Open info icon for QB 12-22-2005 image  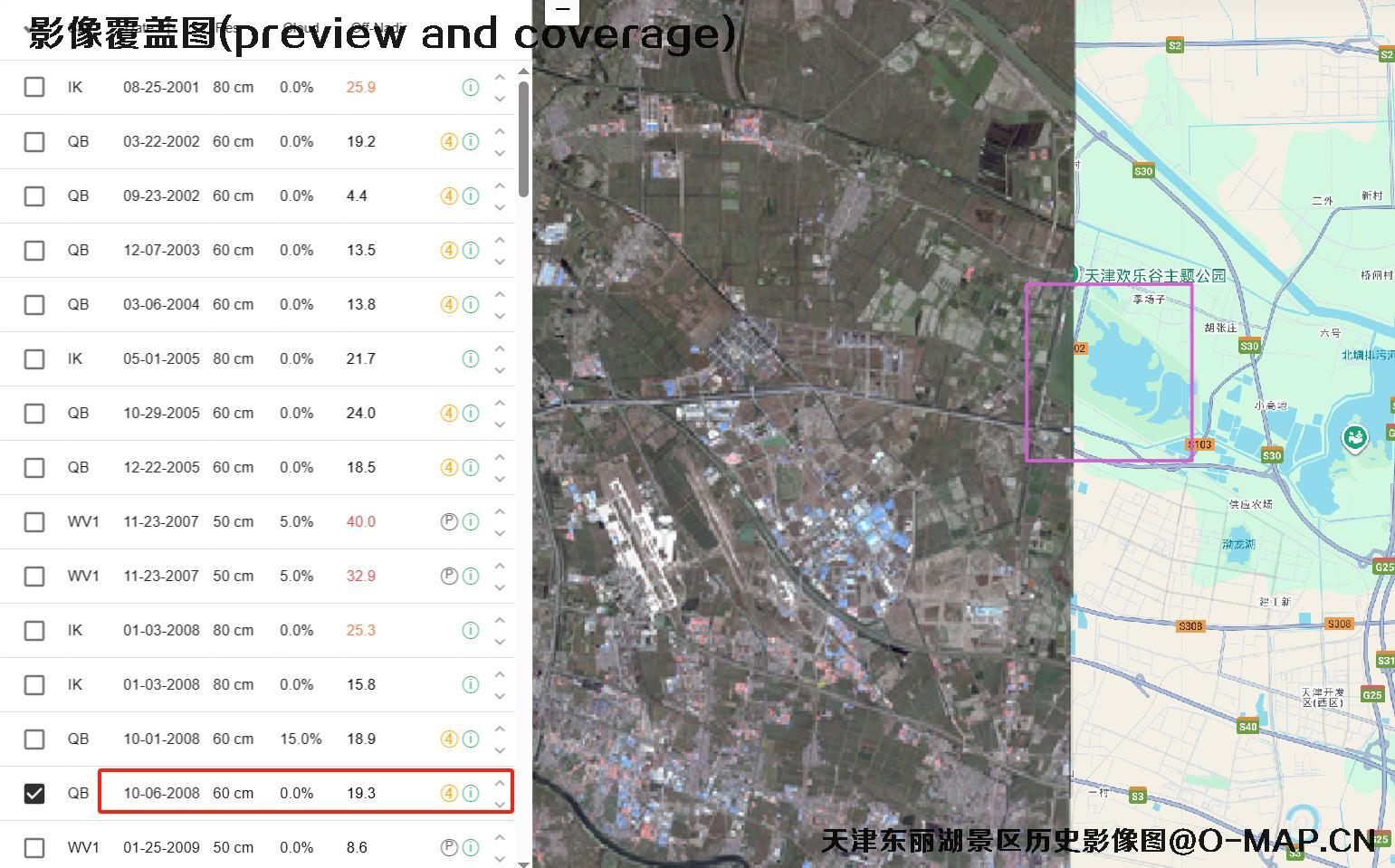(x=470, y=468)
